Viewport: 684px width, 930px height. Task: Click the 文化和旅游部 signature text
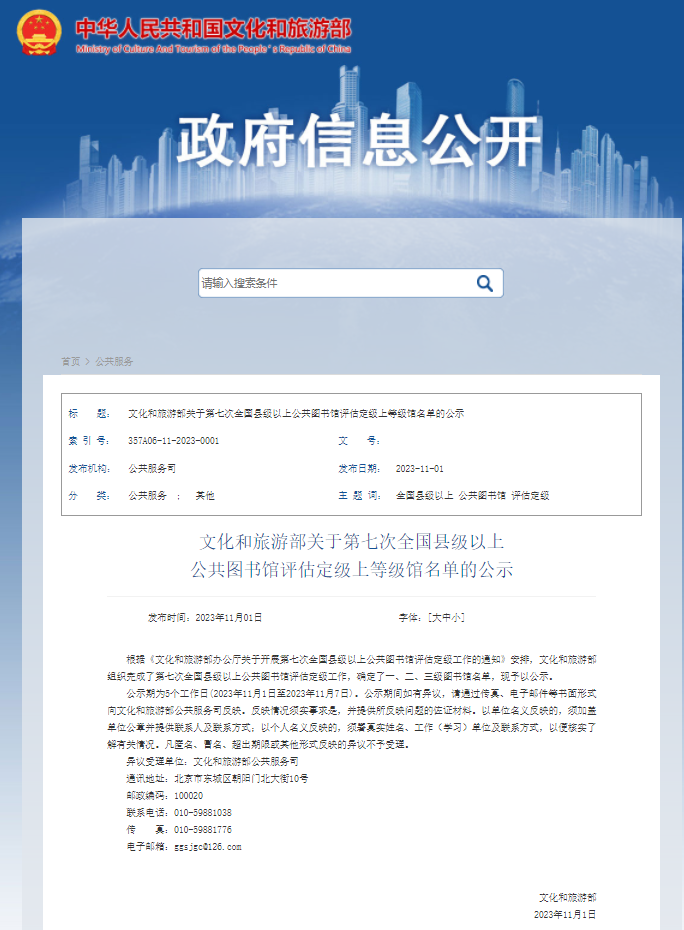click(567, 897)
